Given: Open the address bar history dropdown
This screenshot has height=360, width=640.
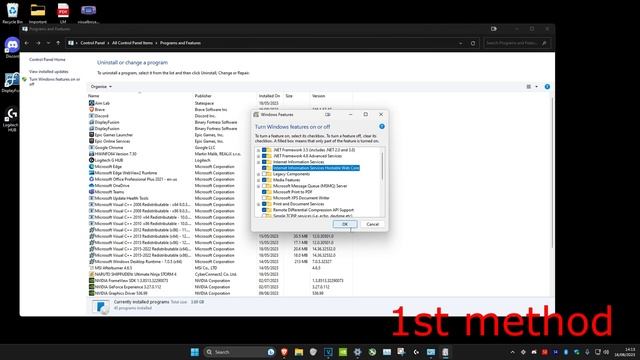Looking at the screenshot, I should (x=460, y=43).
